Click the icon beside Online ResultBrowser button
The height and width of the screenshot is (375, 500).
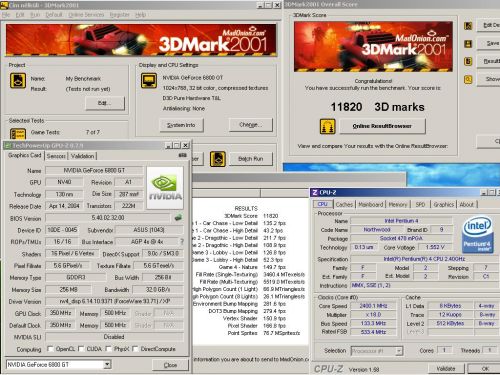coord(327,126)
